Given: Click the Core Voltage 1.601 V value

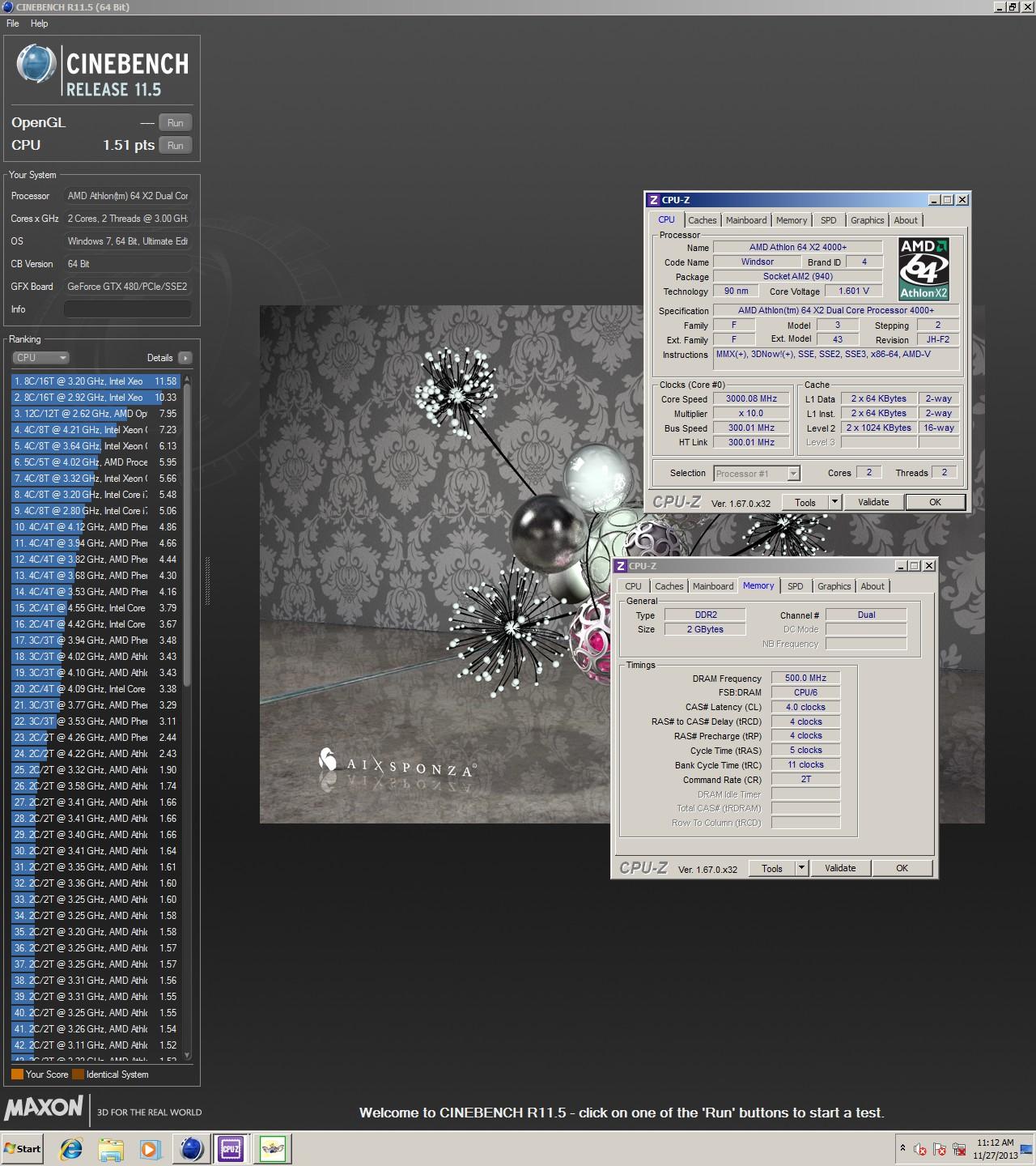Looking at the screenshot, I should (854, 291).
